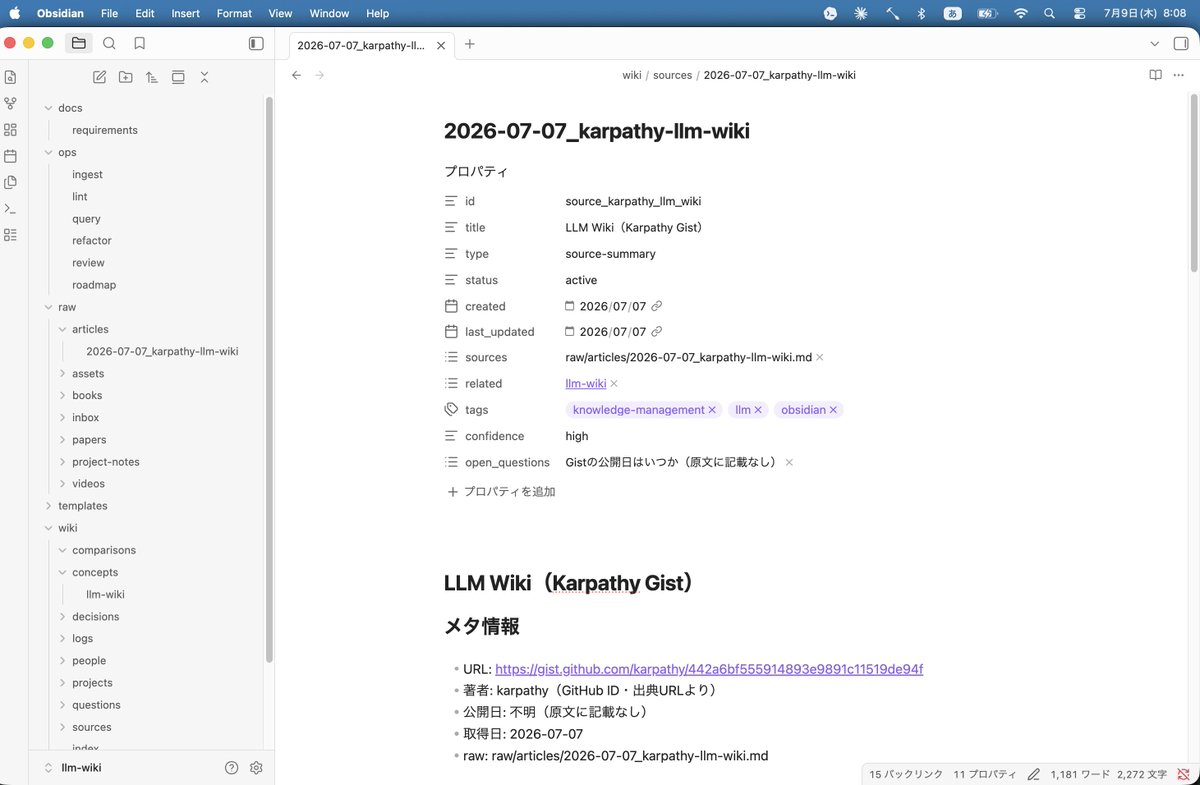Expand the templates folder
This screenshot has width=1200, height=785.
click(48, 506)
